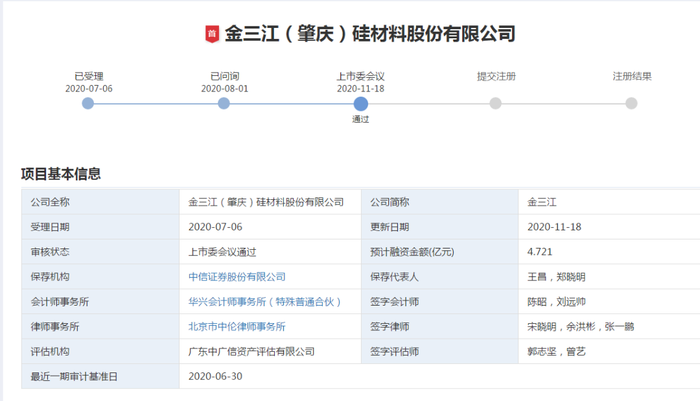
Task: Click the red 首 badge icon beside company title
Action: 212,34
